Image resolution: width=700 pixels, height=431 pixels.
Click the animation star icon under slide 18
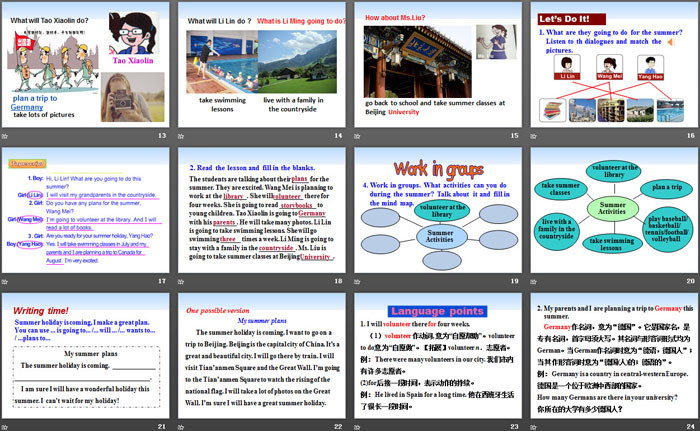click(181, 281)
